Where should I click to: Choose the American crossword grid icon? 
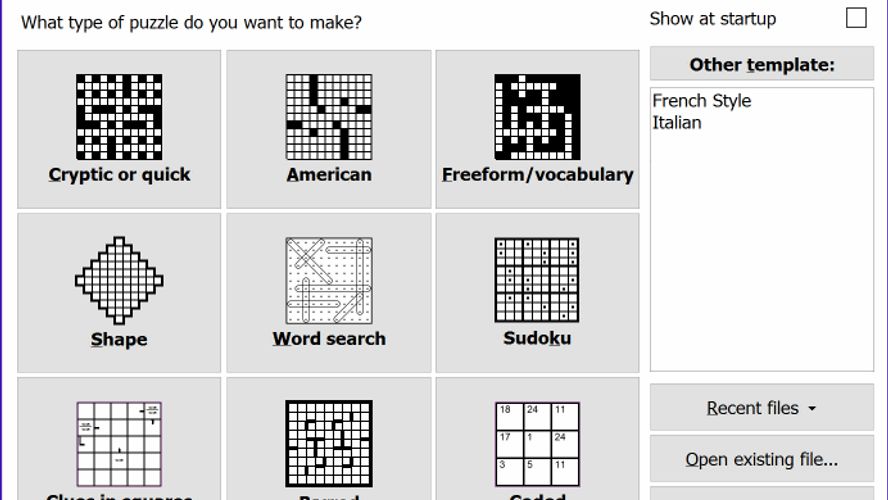(329, 117)
